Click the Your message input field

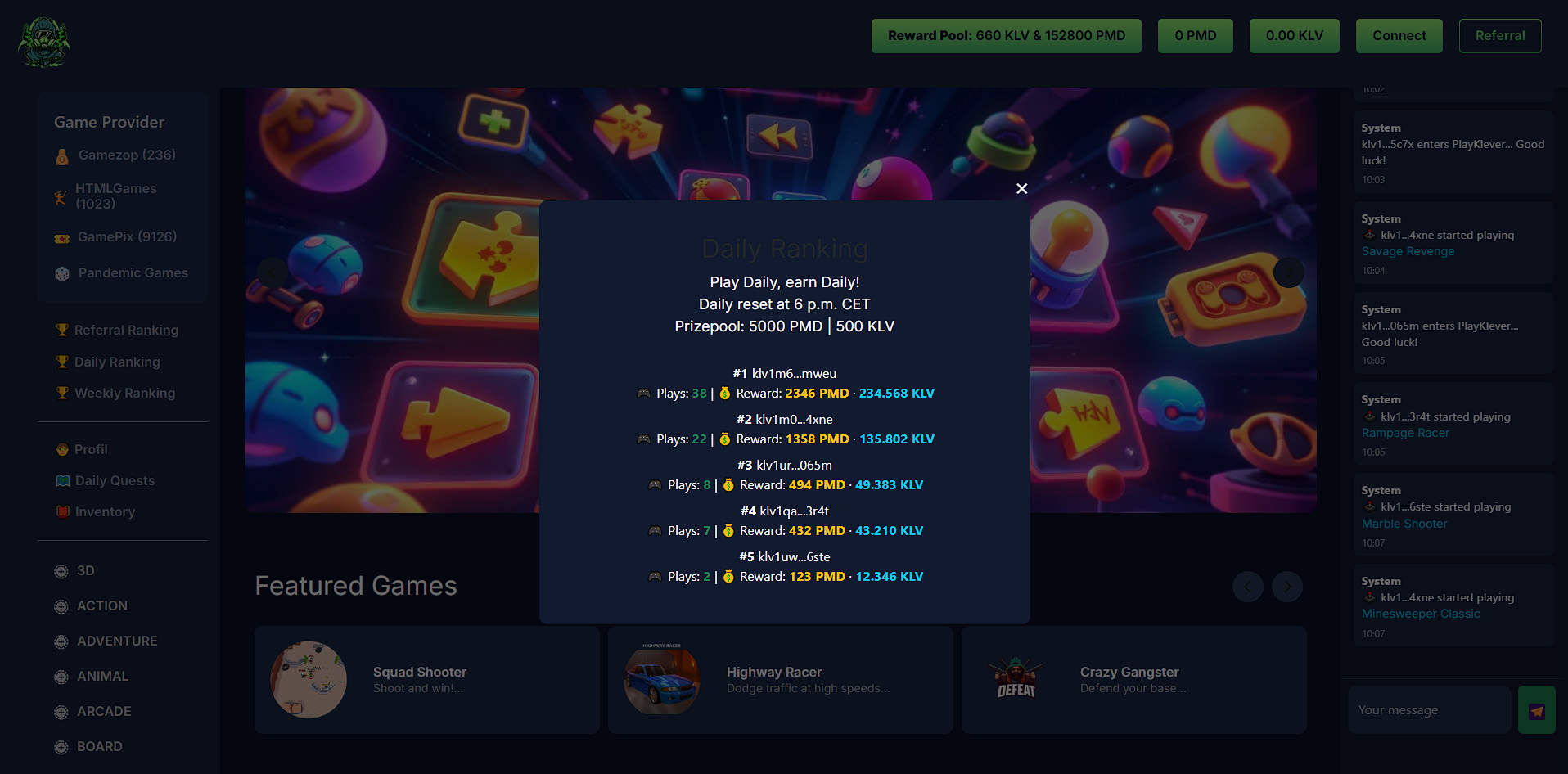click(x=1429, y=710)
